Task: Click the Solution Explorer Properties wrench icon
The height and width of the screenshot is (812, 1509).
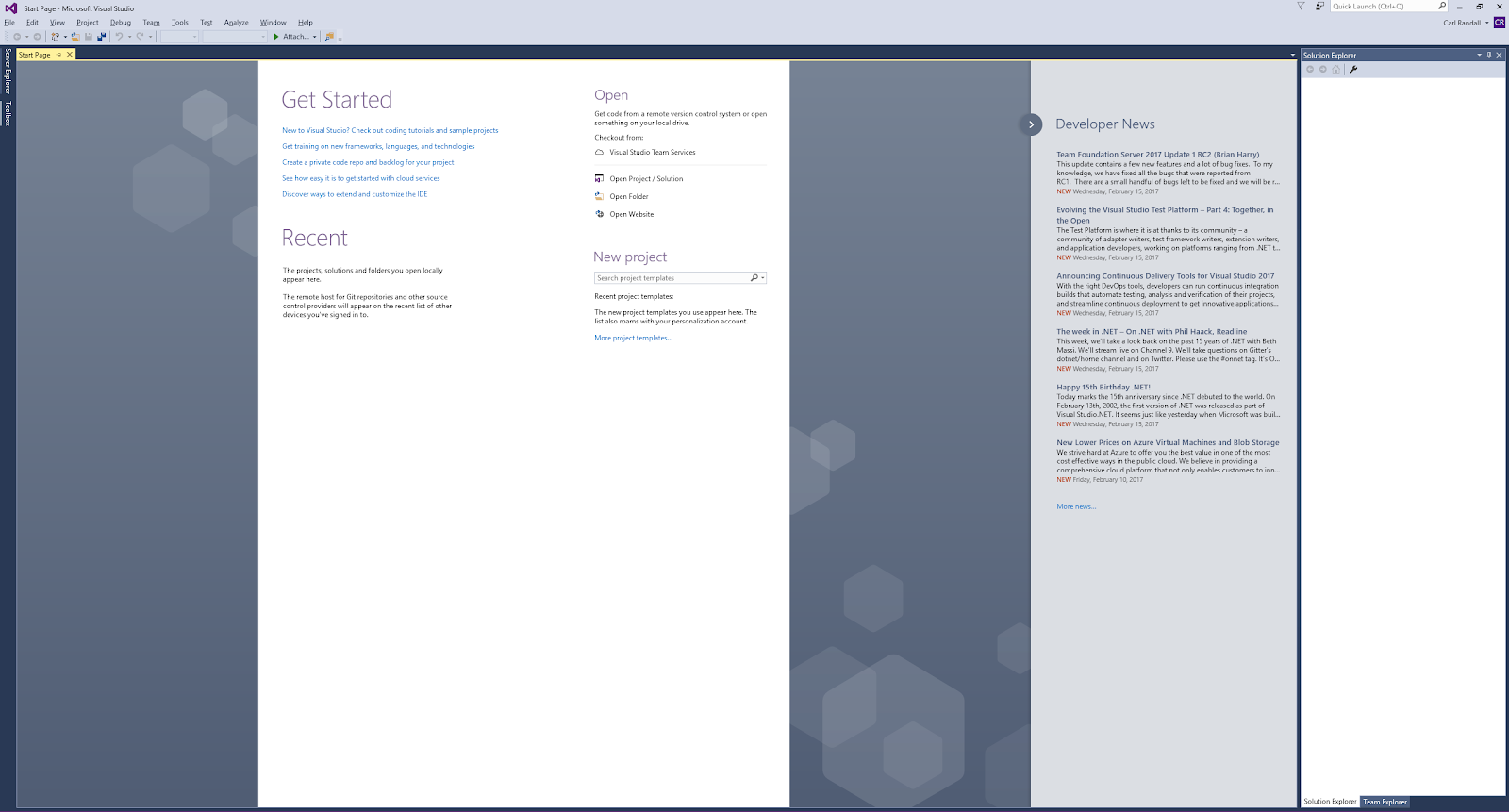Action: coord(1353,69)
